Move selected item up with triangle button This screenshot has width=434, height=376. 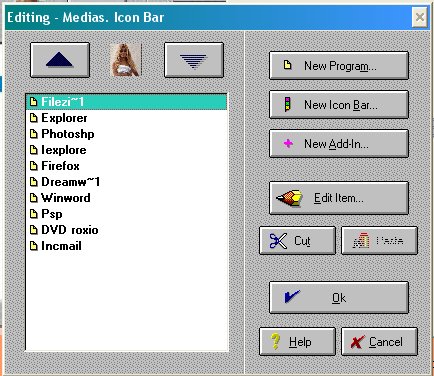pos(60,60)
